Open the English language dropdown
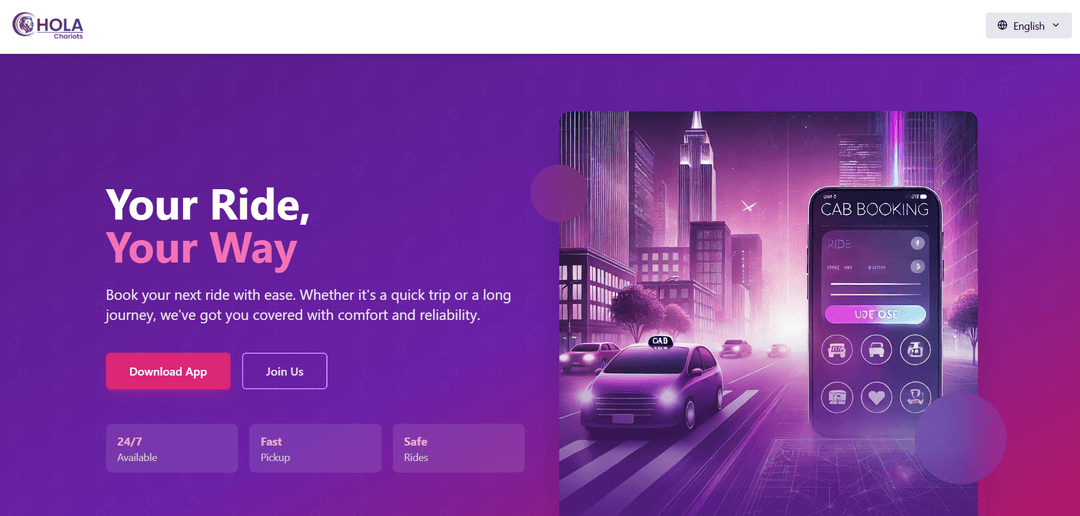 point(1028,25)
